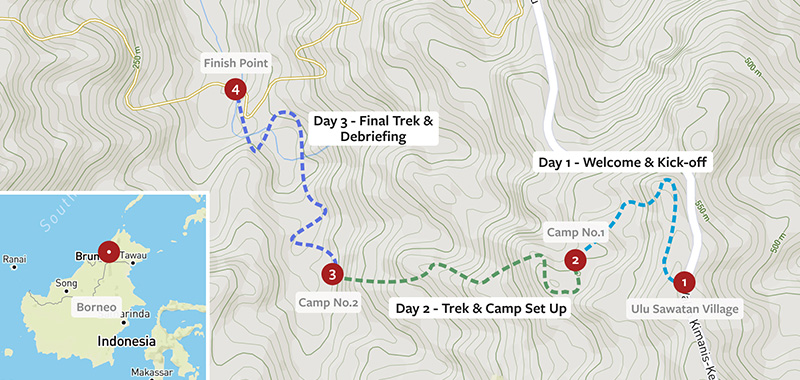Click the red marker numbered 4
800x380 pixels.
click(236, 90)
